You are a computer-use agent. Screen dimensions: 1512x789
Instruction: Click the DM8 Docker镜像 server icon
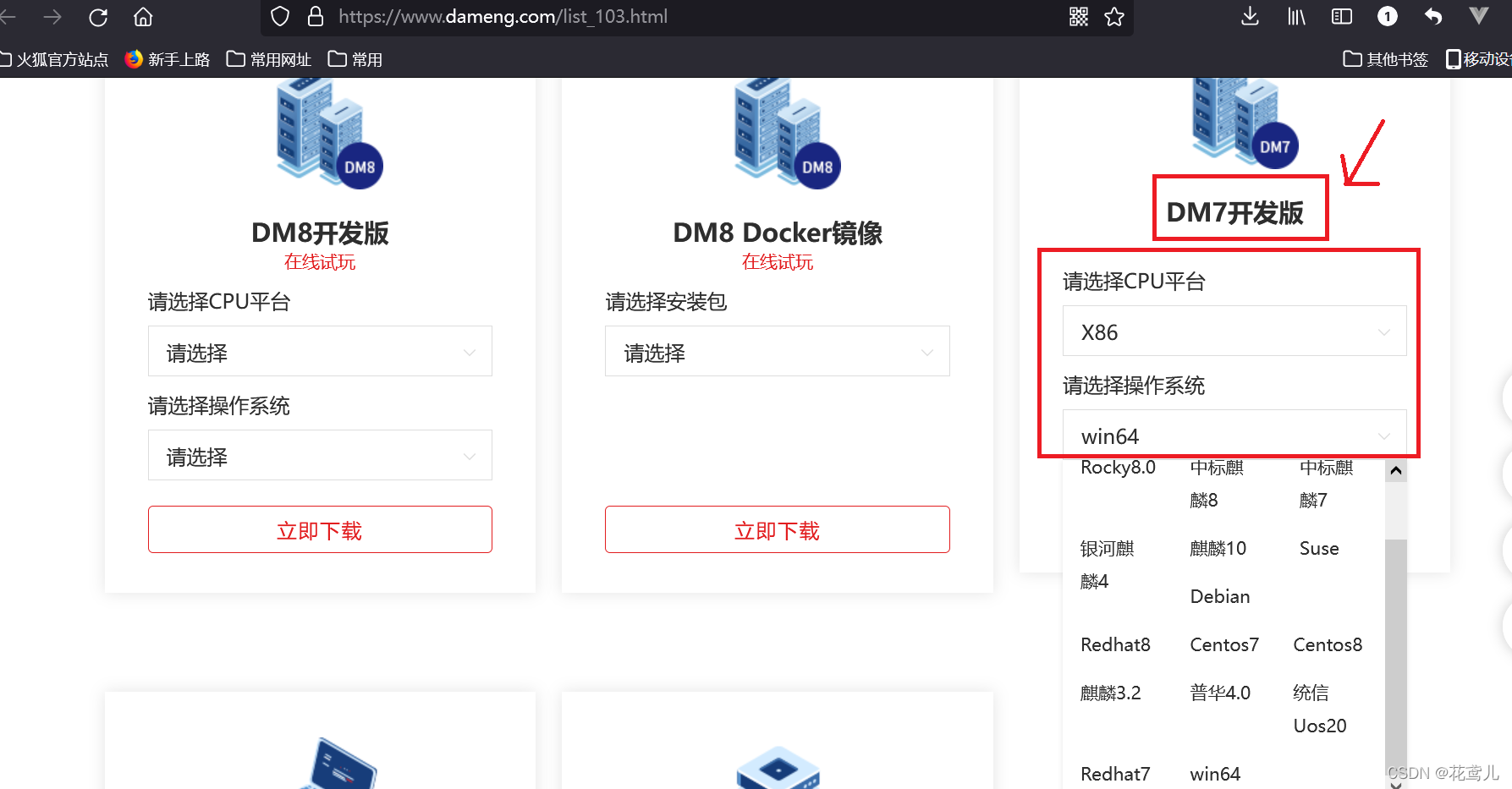point(787,133)
